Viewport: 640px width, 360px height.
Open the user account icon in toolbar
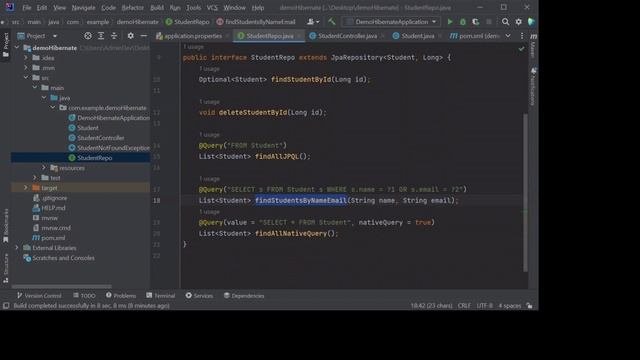313,22
